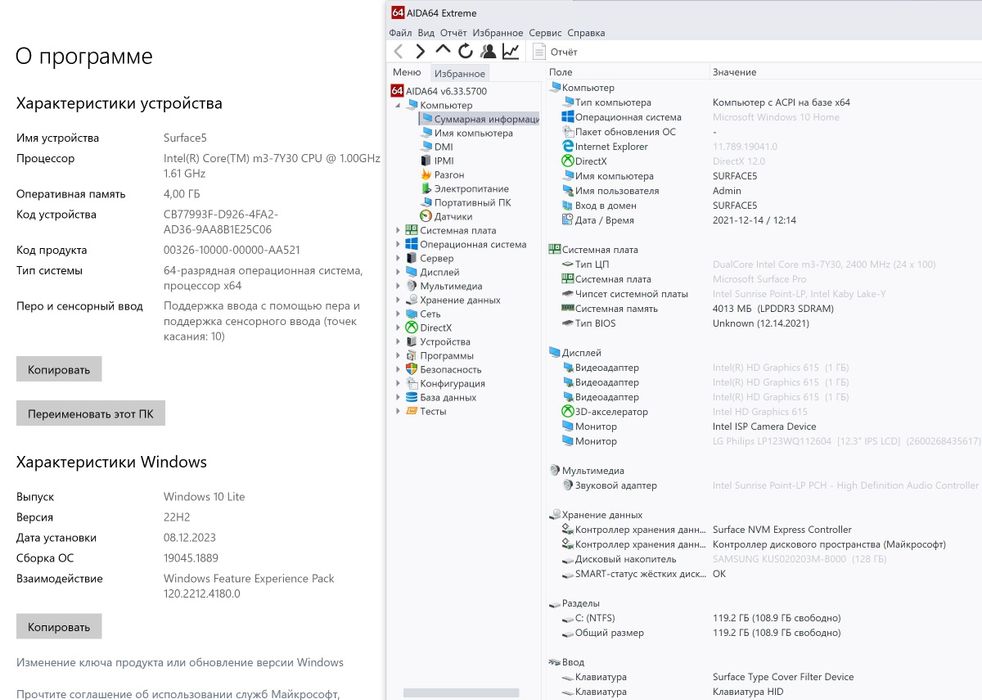
Task: Click the Internet Explorer field icon
Action: click(x=567, y=146)
